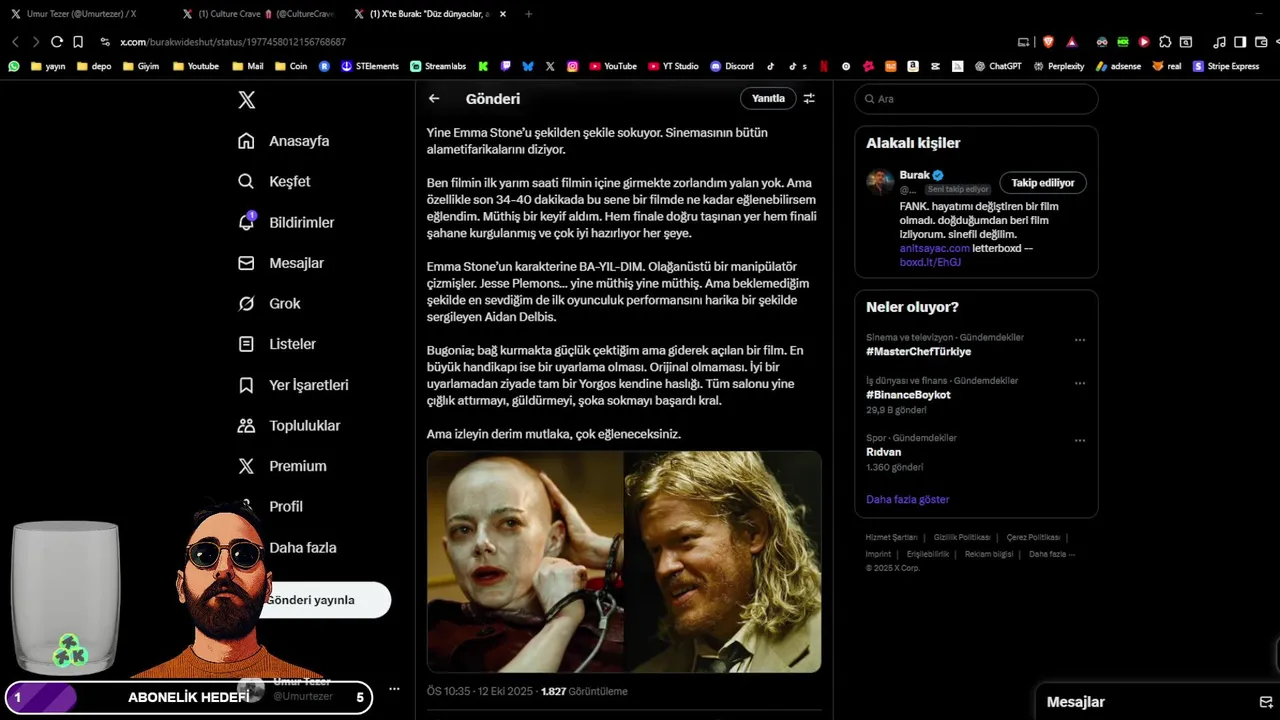Viewport: 1280px width, 720px height.
Task: Open Hizmet Şartları footer link
Action: (891, 538)
